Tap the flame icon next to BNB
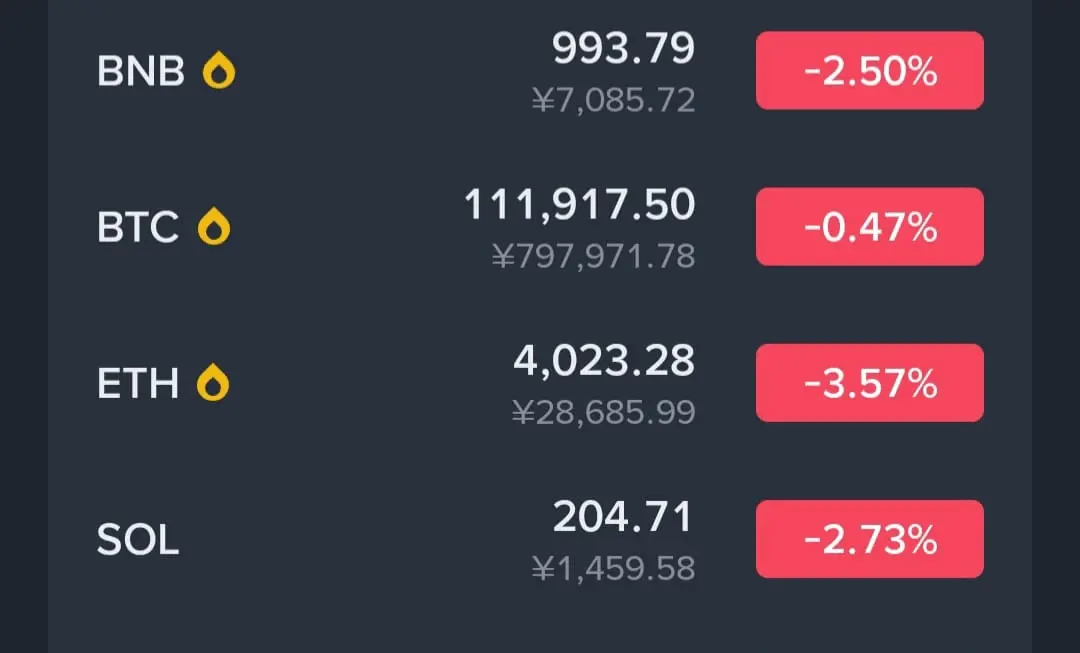The image size is (1080, 653). click(x=219, y=70)
